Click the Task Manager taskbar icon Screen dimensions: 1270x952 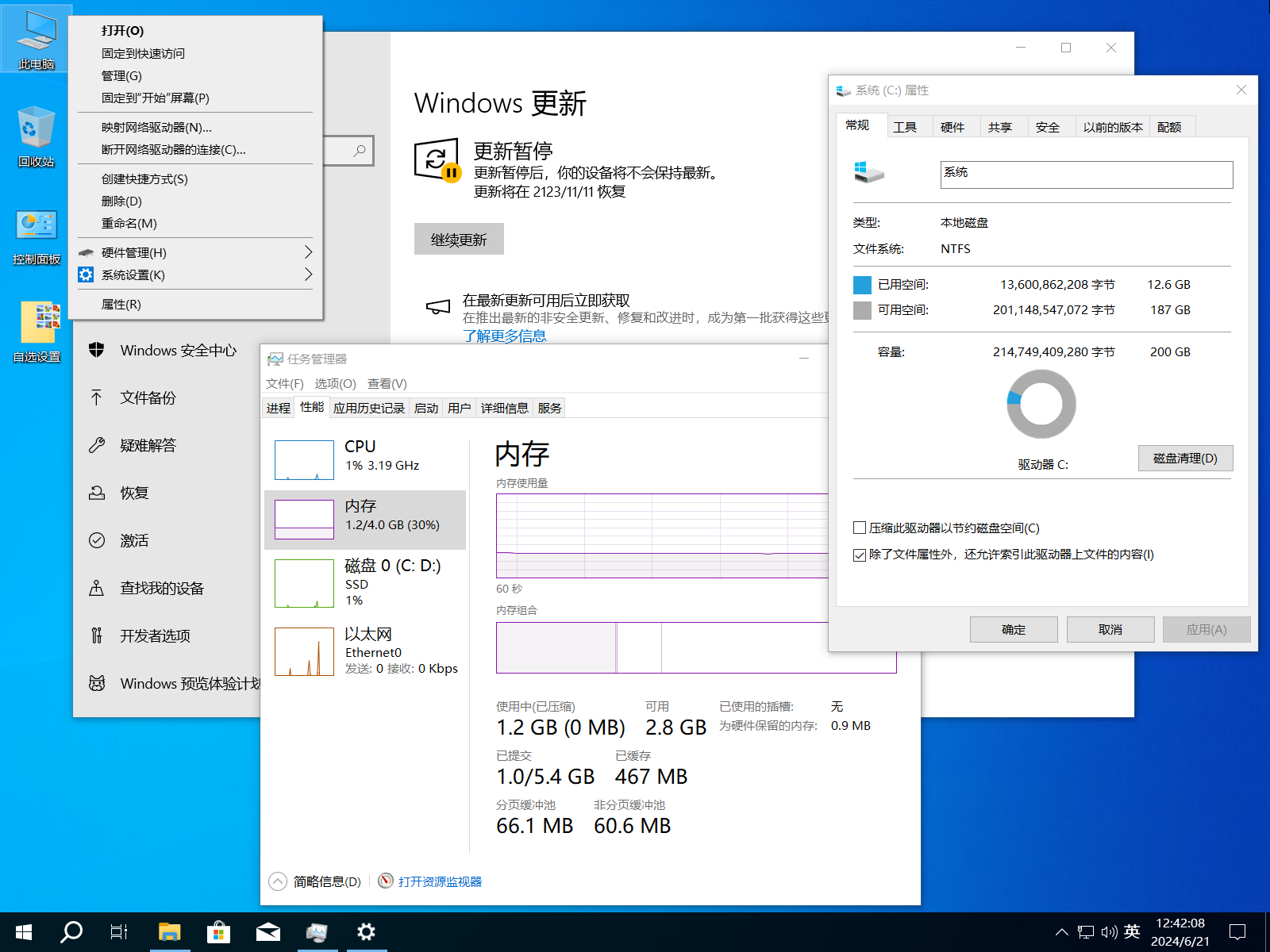pyautogui.click(x=317, y=932)
